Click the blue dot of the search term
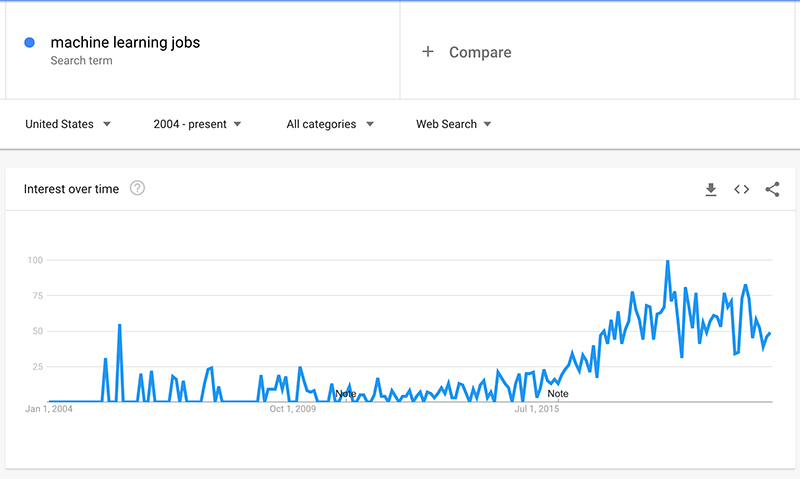 click(x=30, y=43)
